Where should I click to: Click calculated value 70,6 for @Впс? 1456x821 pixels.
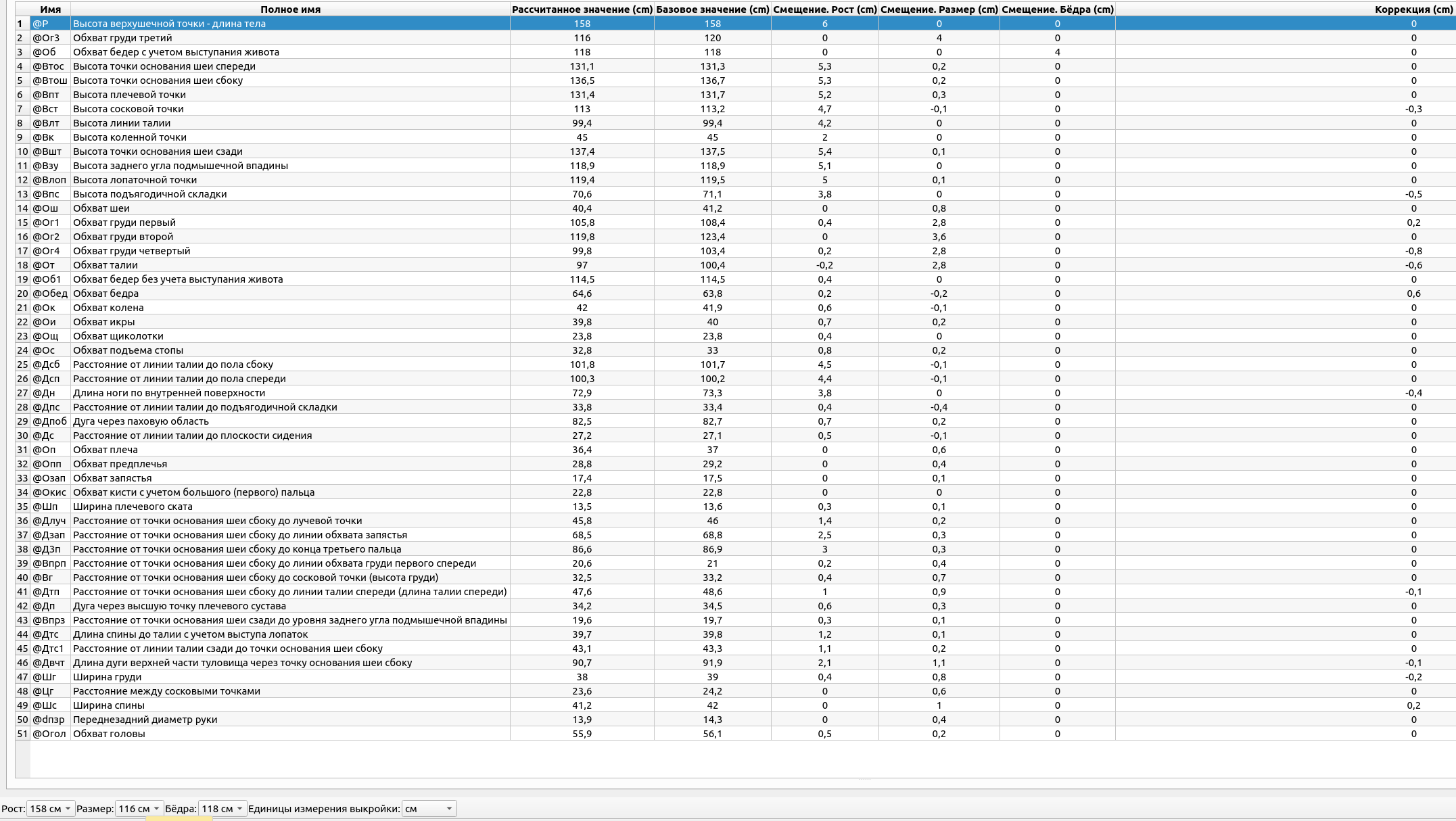582,194
